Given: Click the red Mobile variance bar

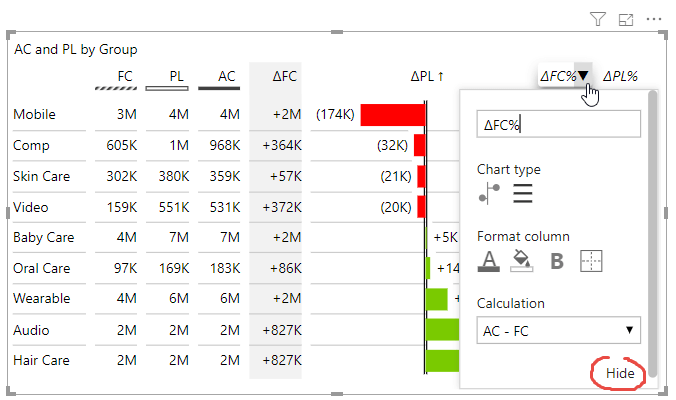Looking at the screenshot, I should [392, 115].
